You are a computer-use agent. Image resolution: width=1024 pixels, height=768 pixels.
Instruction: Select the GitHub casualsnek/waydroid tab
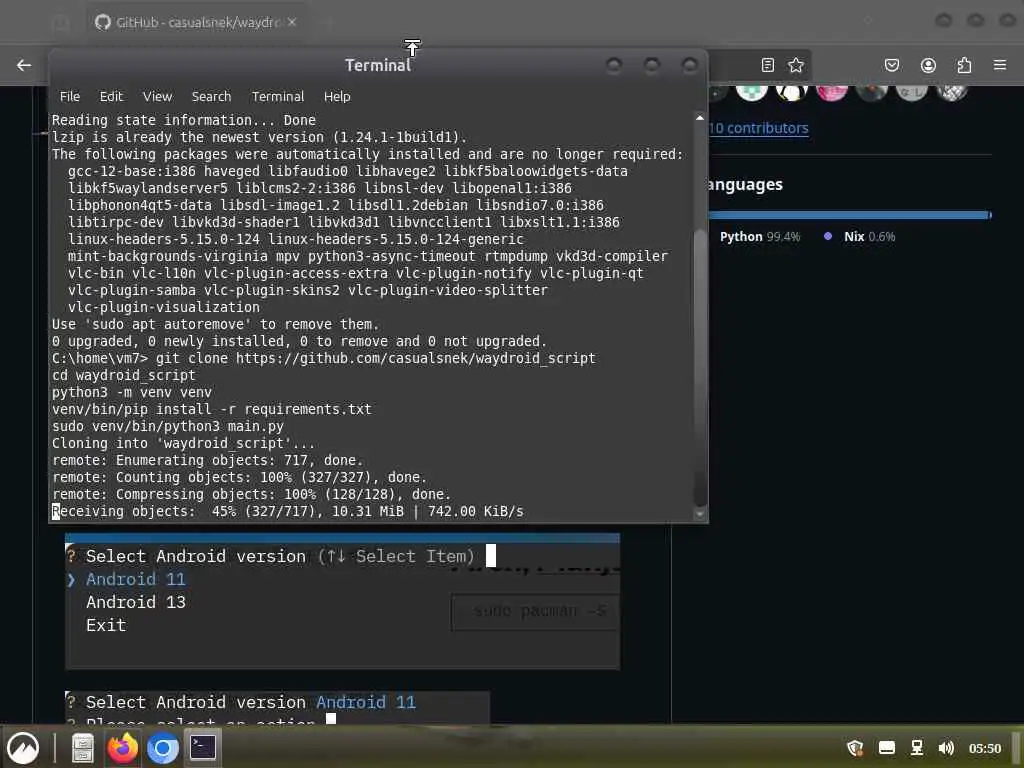[196, 22]
